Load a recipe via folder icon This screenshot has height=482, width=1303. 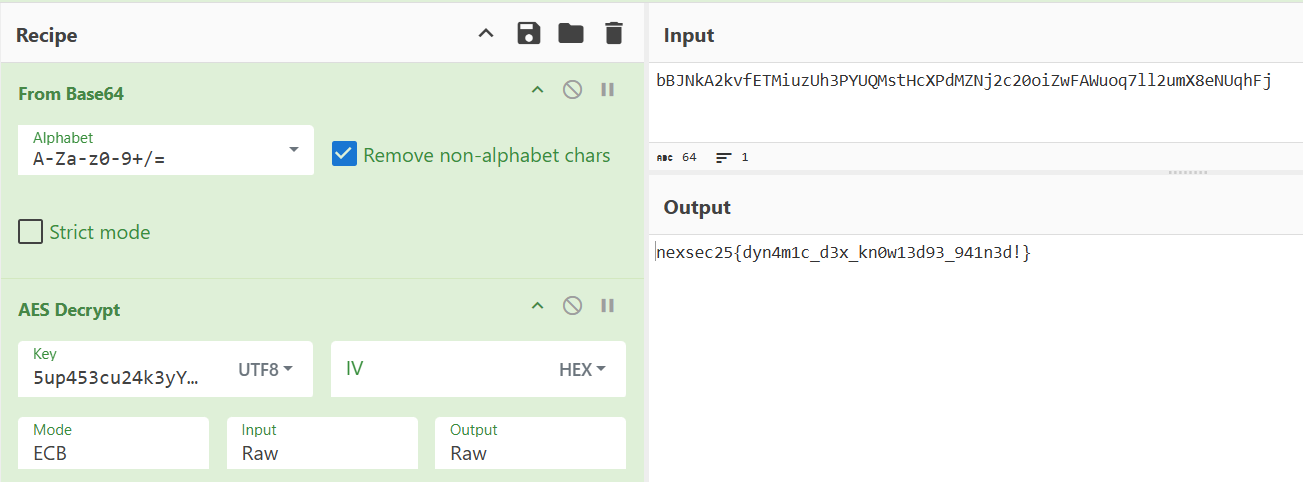tap(571, 34)
